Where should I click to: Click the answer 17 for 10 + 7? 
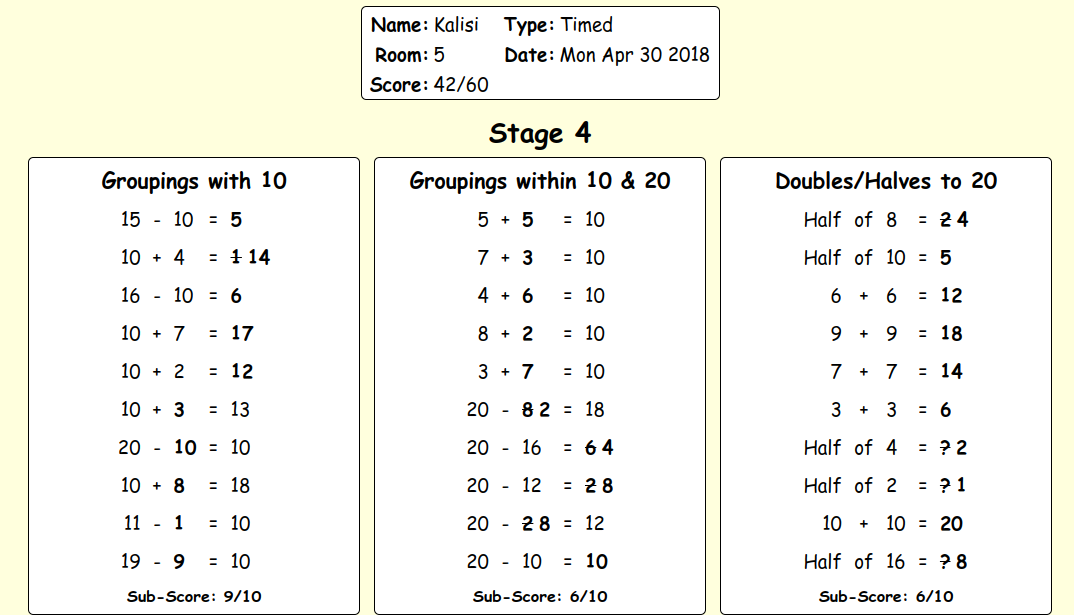[x=242, y=334]
